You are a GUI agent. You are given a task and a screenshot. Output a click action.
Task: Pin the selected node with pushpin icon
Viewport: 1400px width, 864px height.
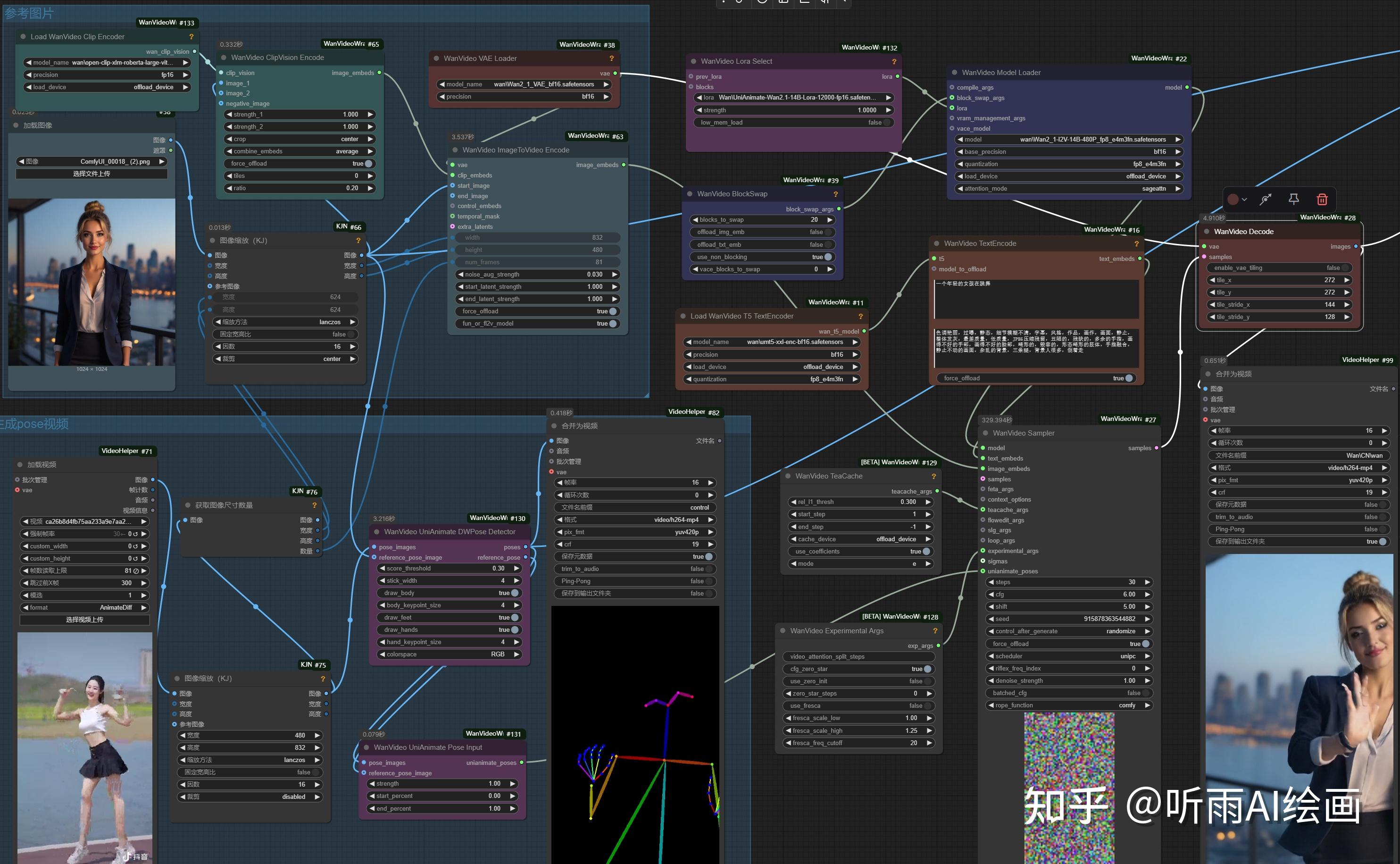1294,199
